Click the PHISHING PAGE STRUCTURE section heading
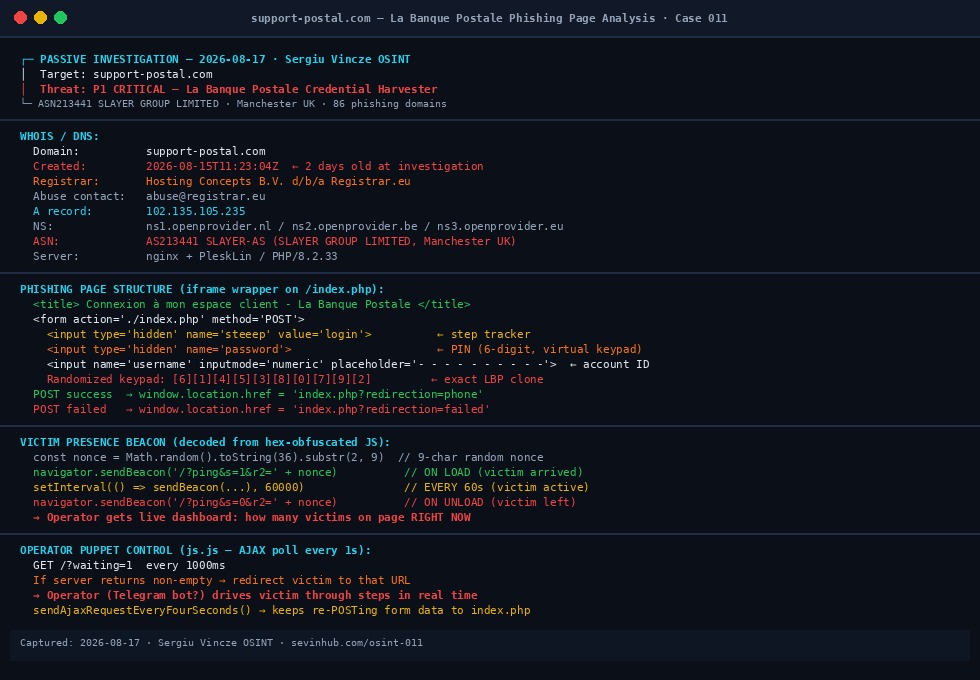The image size is (980, 680). (202, 289)
